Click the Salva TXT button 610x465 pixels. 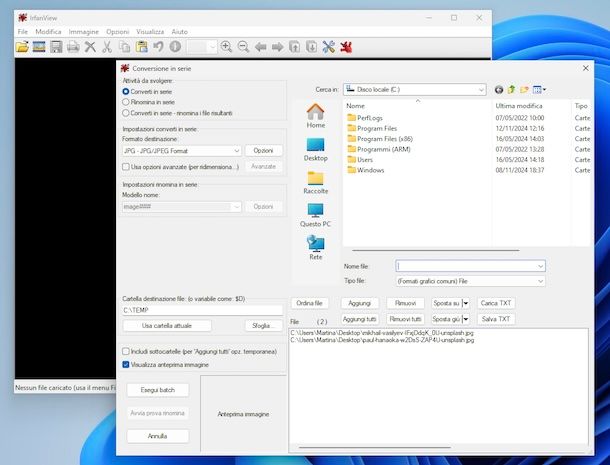(496, 319)
